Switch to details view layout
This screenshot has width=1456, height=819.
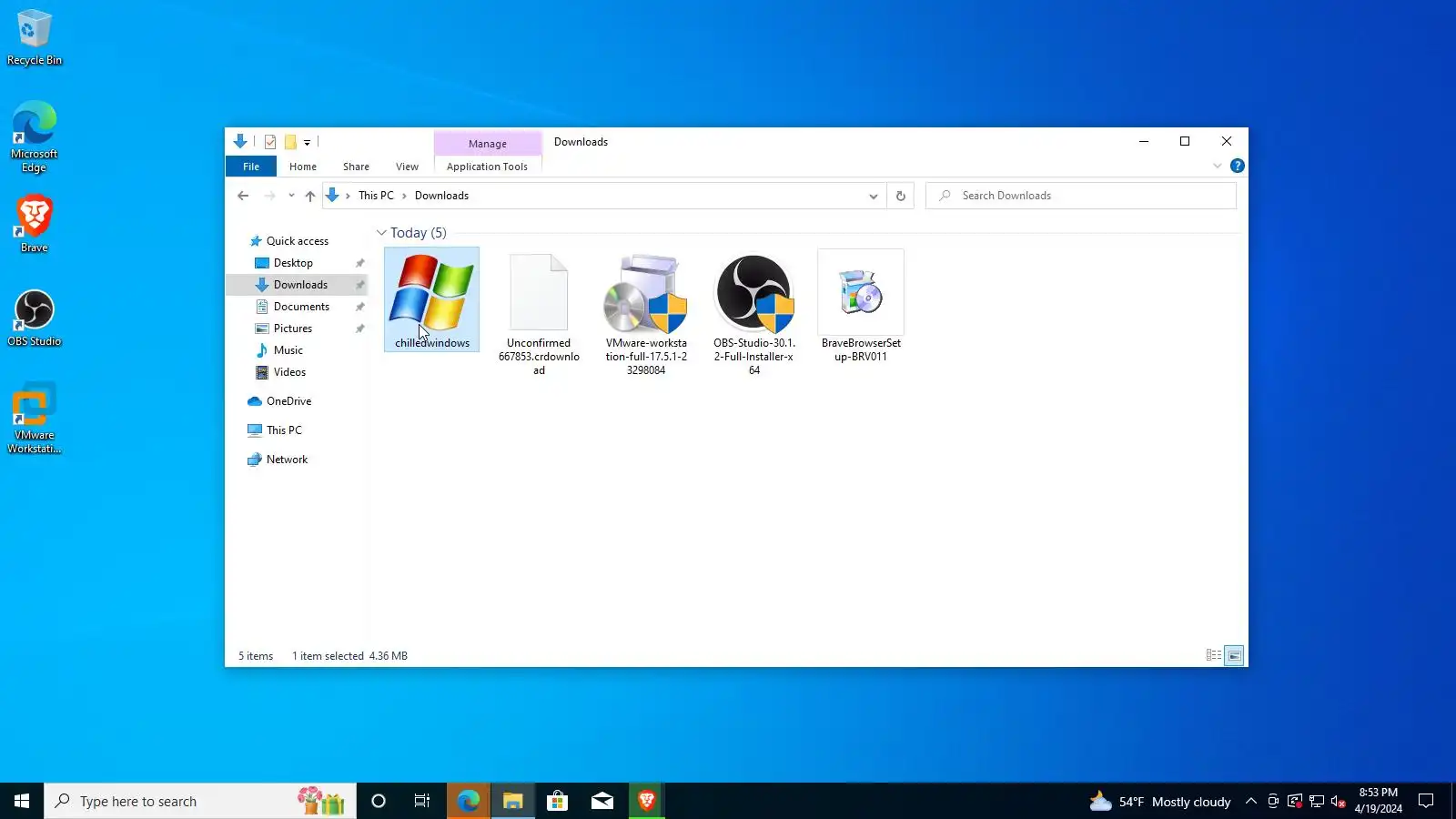pyautogui.click(x=1214, y=655)
